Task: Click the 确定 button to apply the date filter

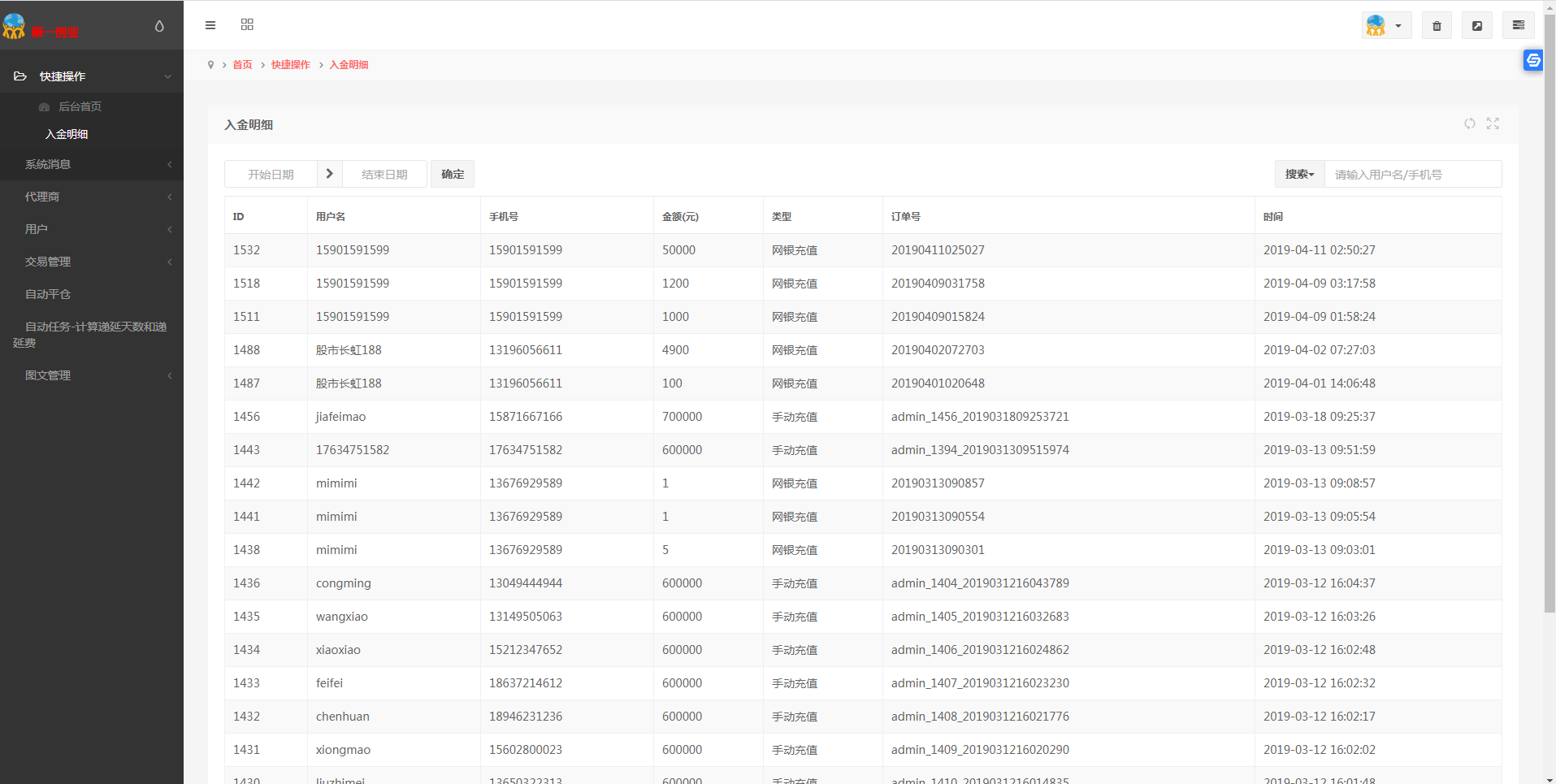Action: (x=453, y=175)
